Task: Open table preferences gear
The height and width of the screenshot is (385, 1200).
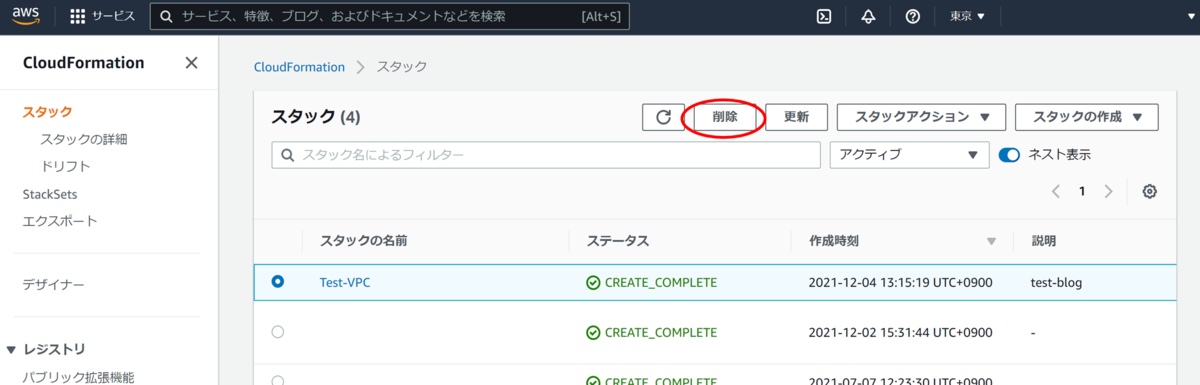Action: pyautogui.click(x=1150, y=192)
